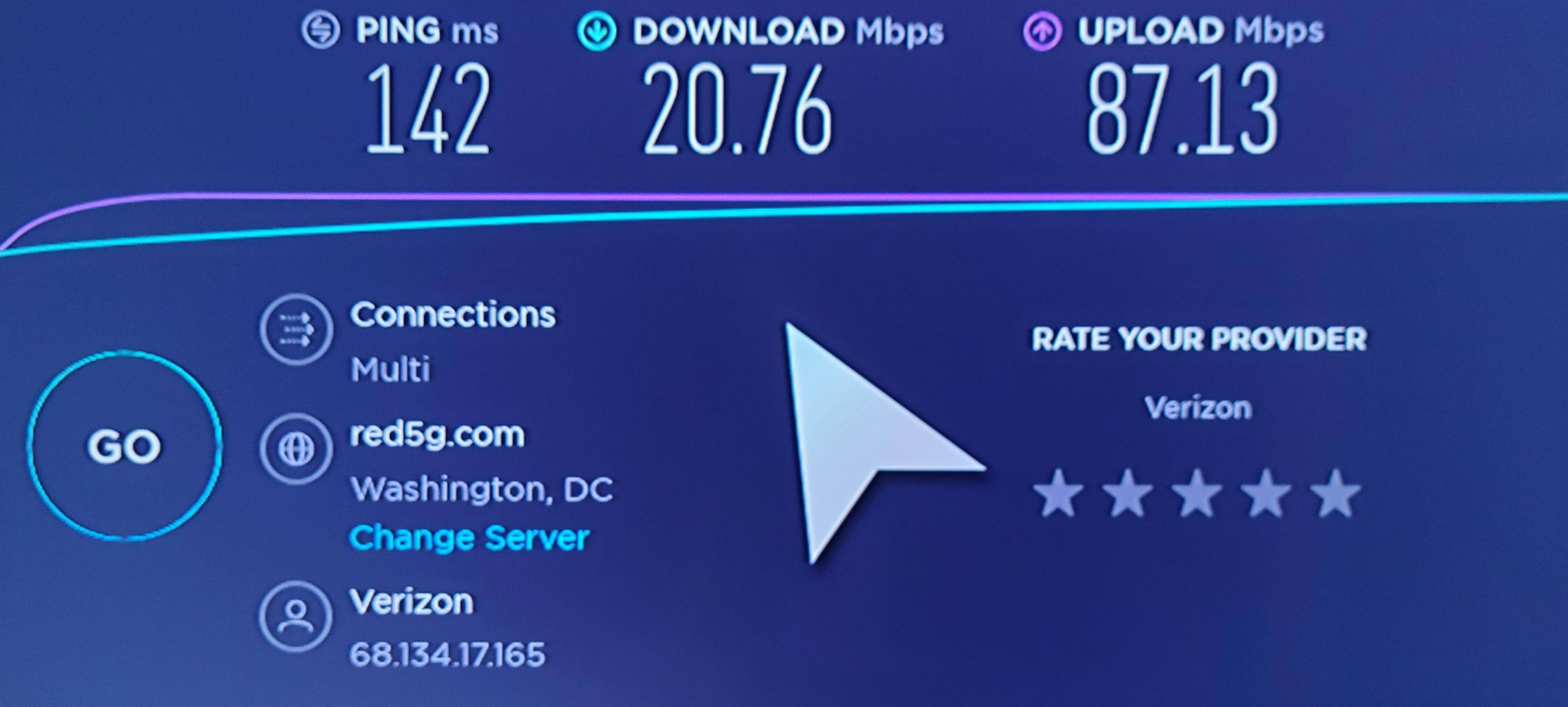Click the purple upload arrow icon
Screen dimensions: 1568x707
(x=1042, y=31)
